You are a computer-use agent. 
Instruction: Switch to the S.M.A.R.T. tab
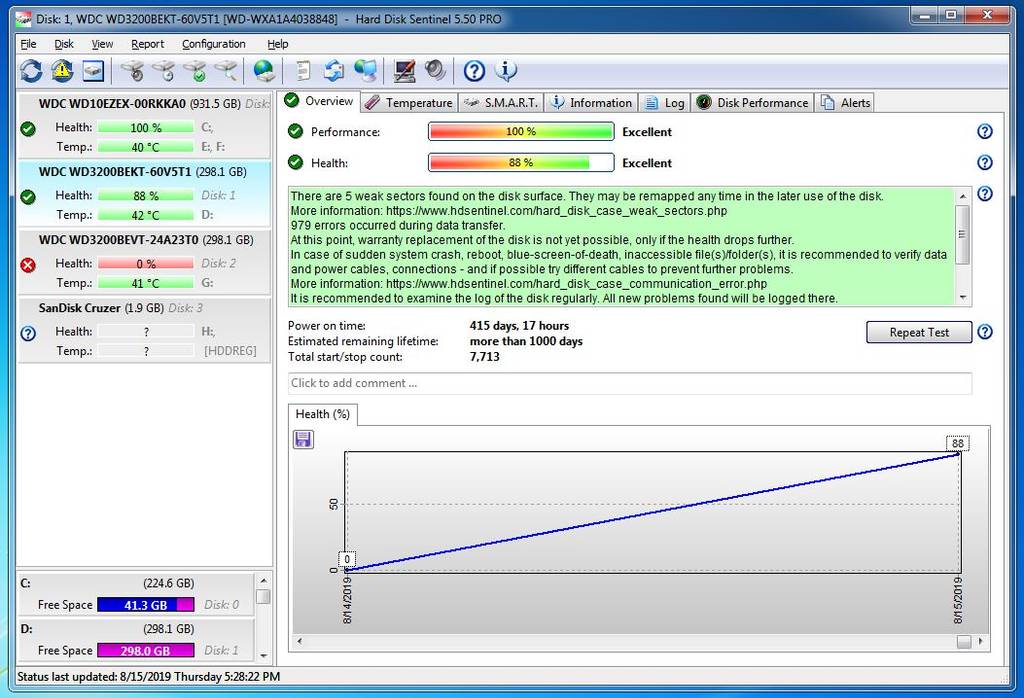[500, 103]
